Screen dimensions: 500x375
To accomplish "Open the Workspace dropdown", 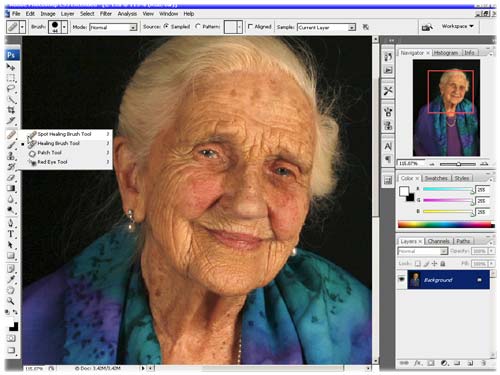I will click(x=458, y=26).
